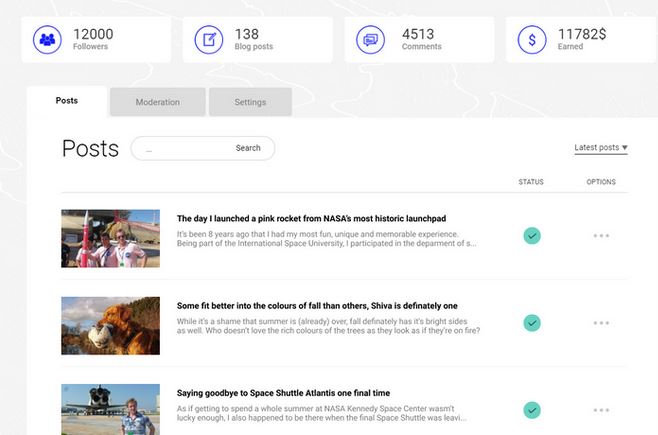The height and width of the screenshot is (435, 658).
Task: Click the large Posts heading
Action: tap(90, 148)
